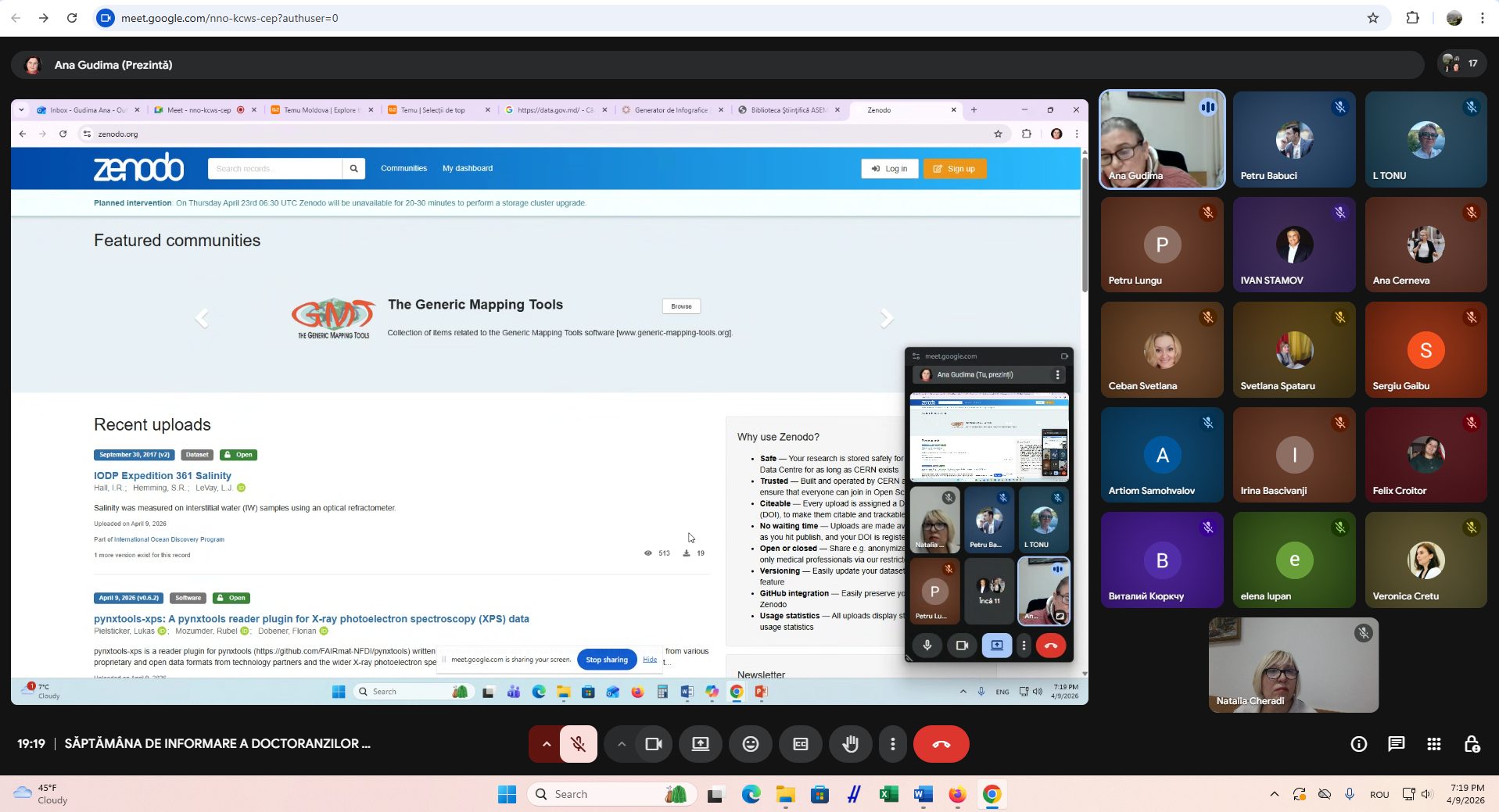Expand audio settings arrow beside microphone
This screenshot has height=812, width=1499.
pyautogui.click(x=546, y=744)
